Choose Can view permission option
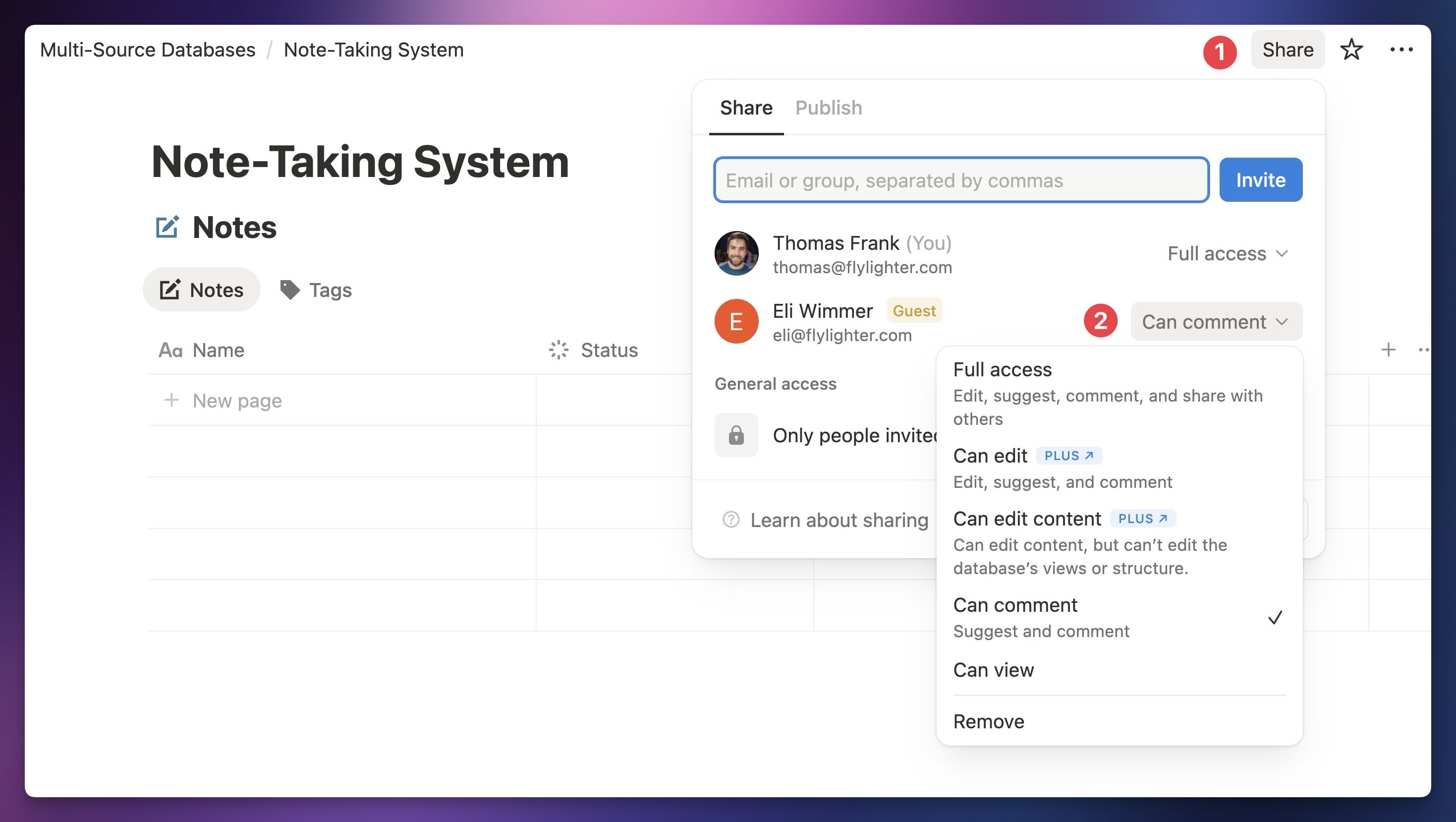This screenshot has height=822, width=1456. [1119, 669]
